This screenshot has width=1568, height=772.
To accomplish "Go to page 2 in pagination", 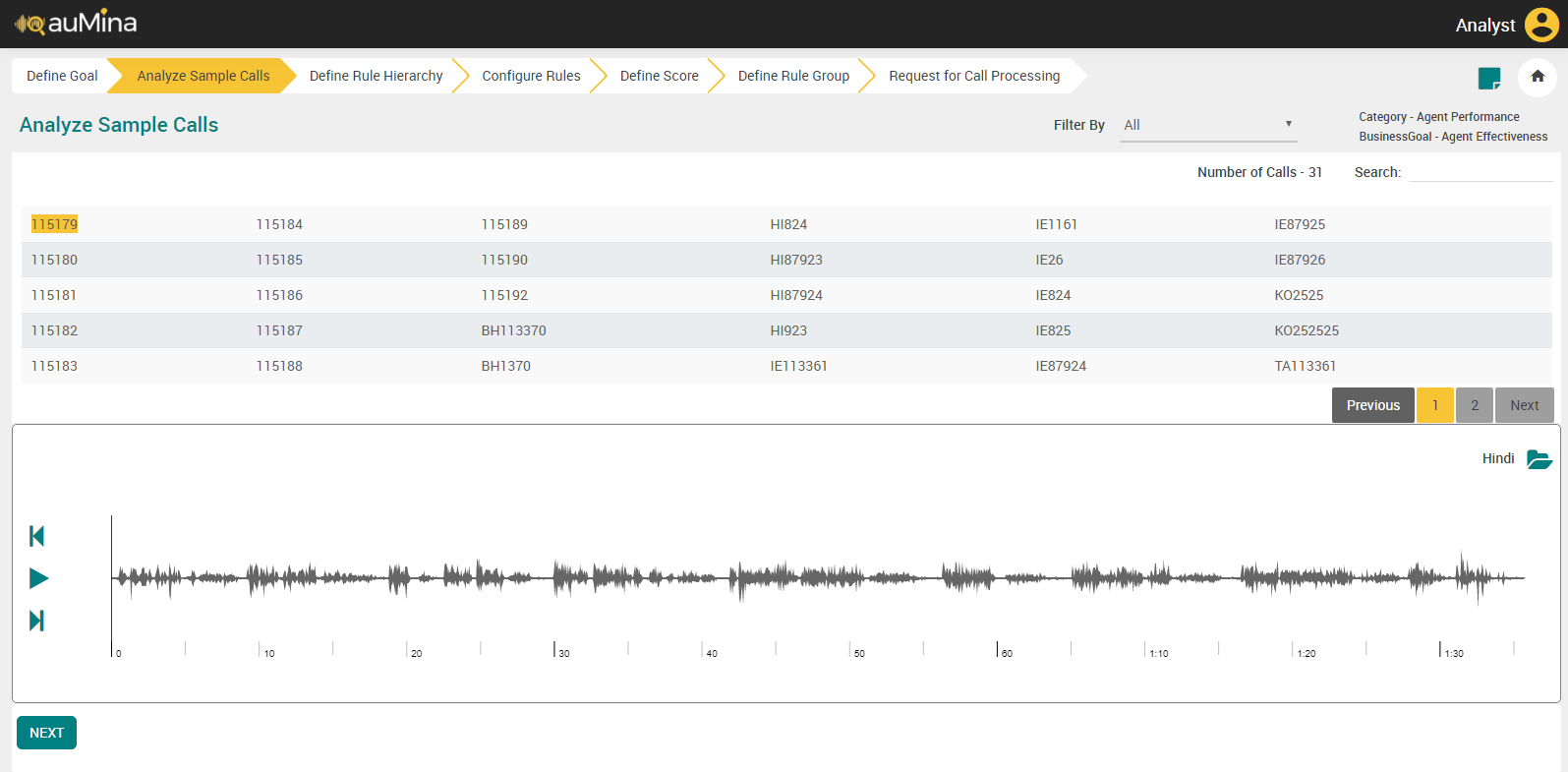I will [x=1475, y=405].
